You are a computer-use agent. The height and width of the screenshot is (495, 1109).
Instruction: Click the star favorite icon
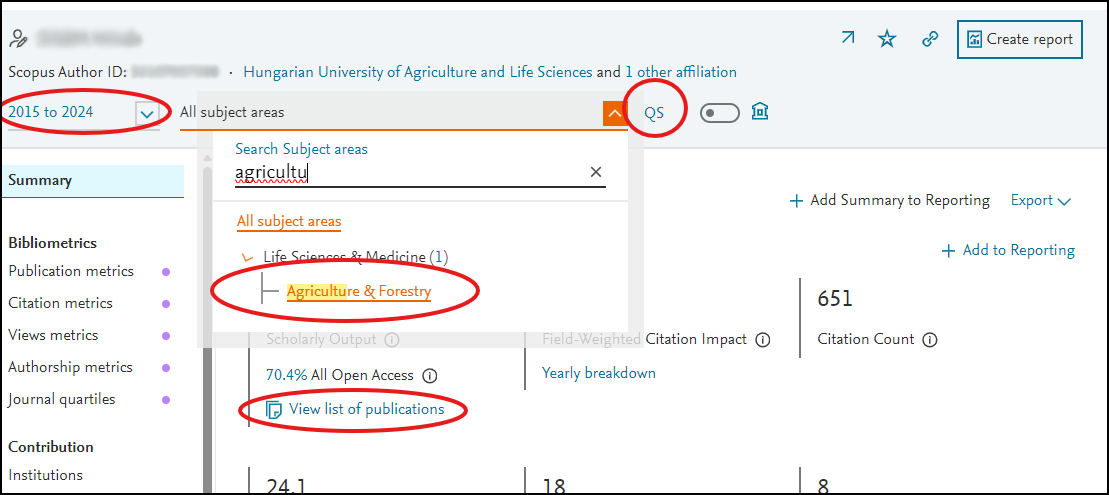click(887, 40)
